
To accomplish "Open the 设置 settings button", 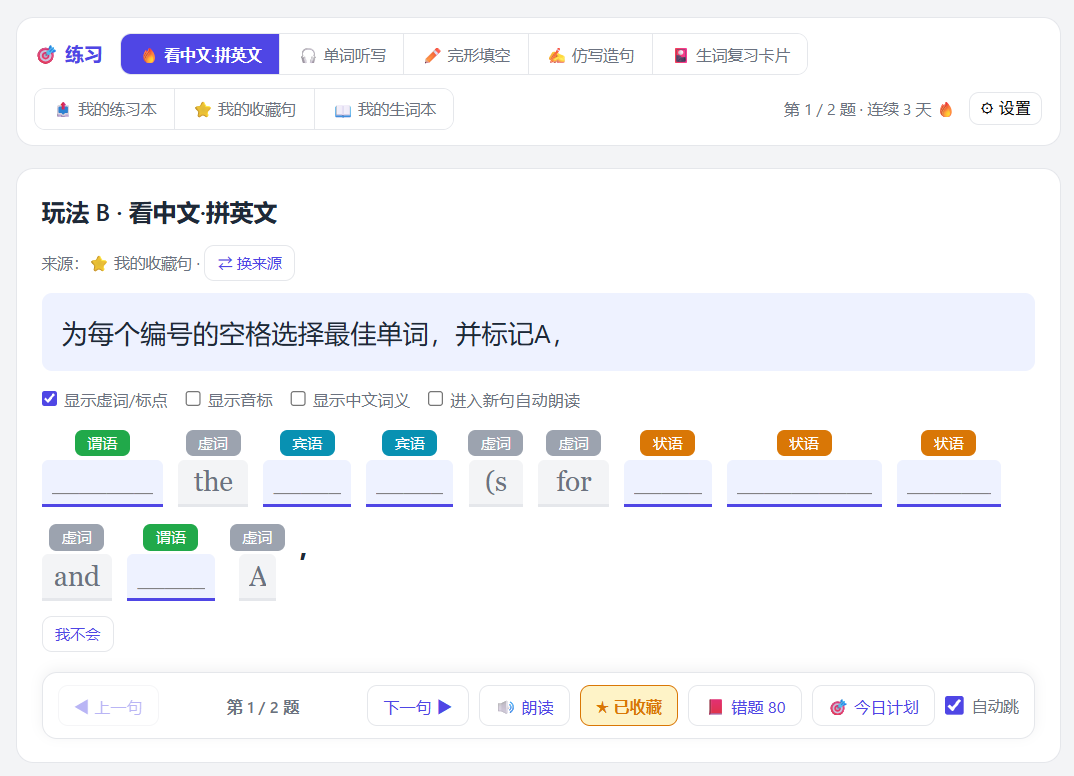I will click(1006, 109).
